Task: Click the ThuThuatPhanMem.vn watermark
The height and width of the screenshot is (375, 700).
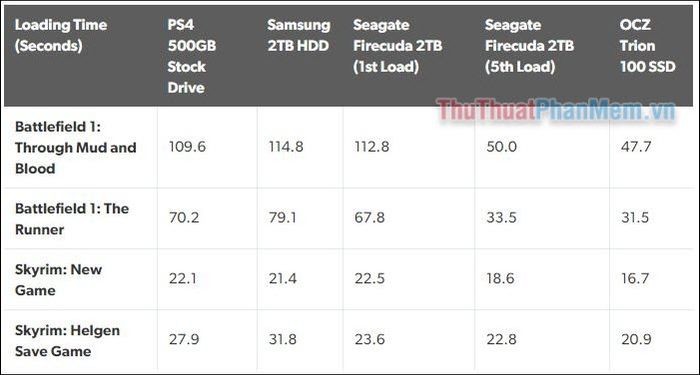Action: click(x=555, y=110)
